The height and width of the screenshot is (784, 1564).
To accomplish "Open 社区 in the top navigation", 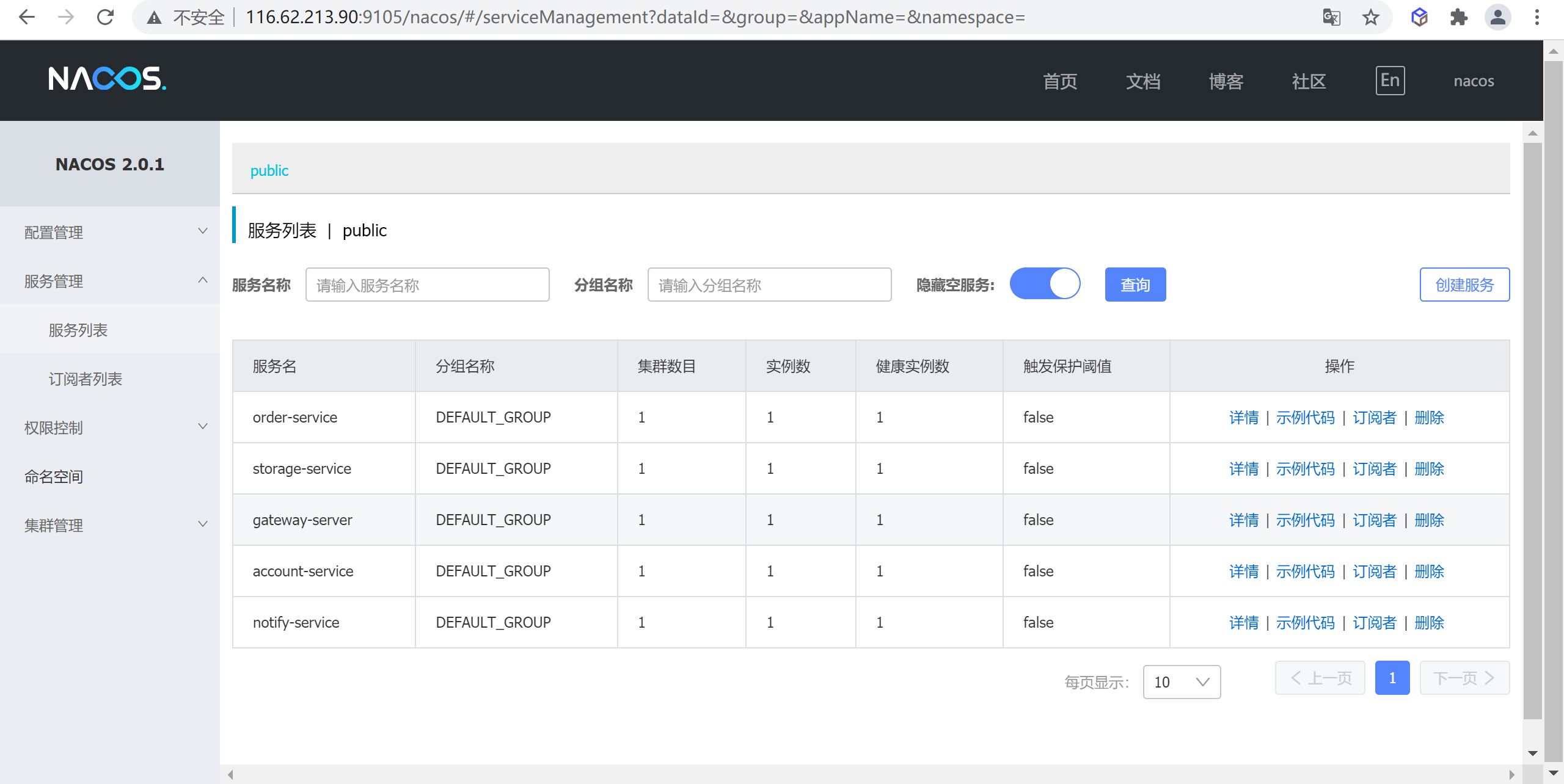I will tap(1309, 81).
